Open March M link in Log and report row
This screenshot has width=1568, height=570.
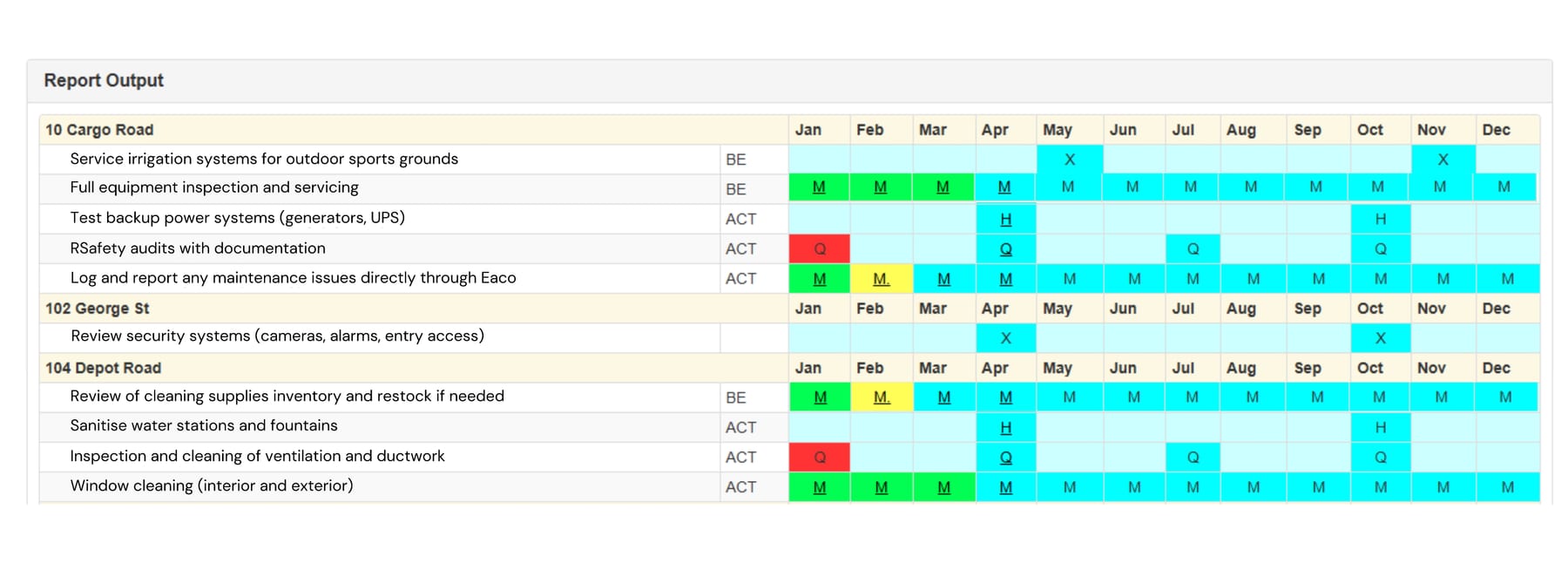[x=944, y=279]
